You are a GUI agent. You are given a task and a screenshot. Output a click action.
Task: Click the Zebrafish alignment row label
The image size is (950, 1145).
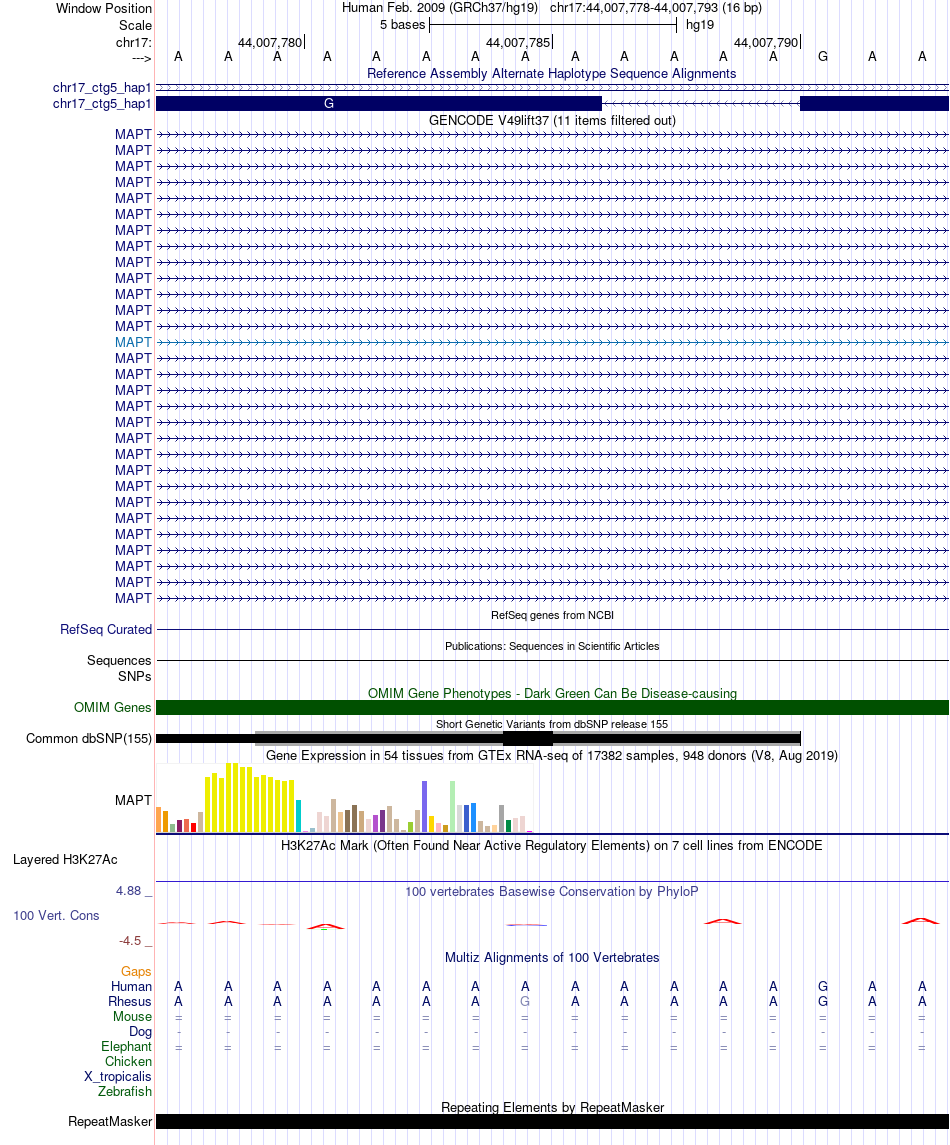coord(125,1092)
